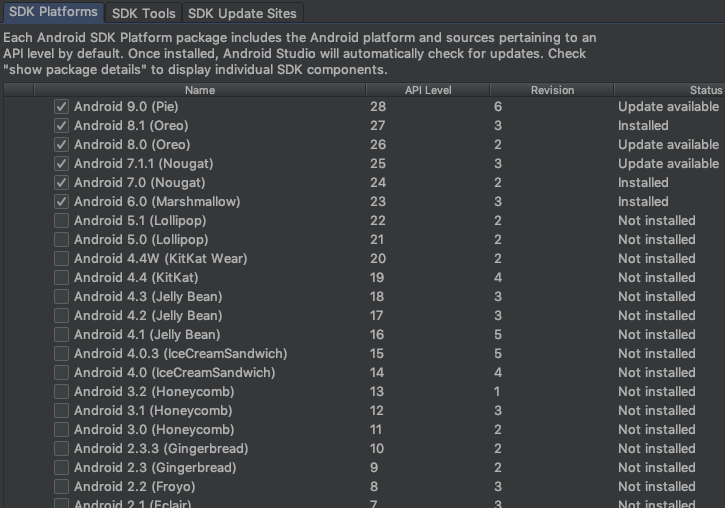Select the SDK Platforms tab

[53, 13]
